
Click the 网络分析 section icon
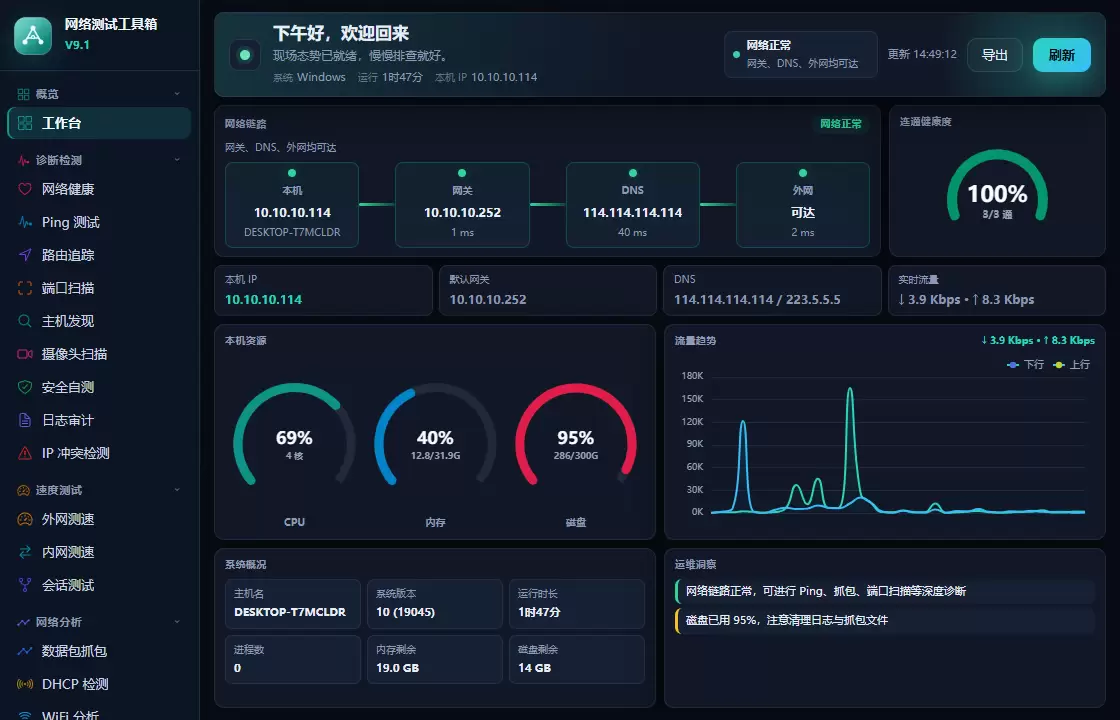(24, 622)
